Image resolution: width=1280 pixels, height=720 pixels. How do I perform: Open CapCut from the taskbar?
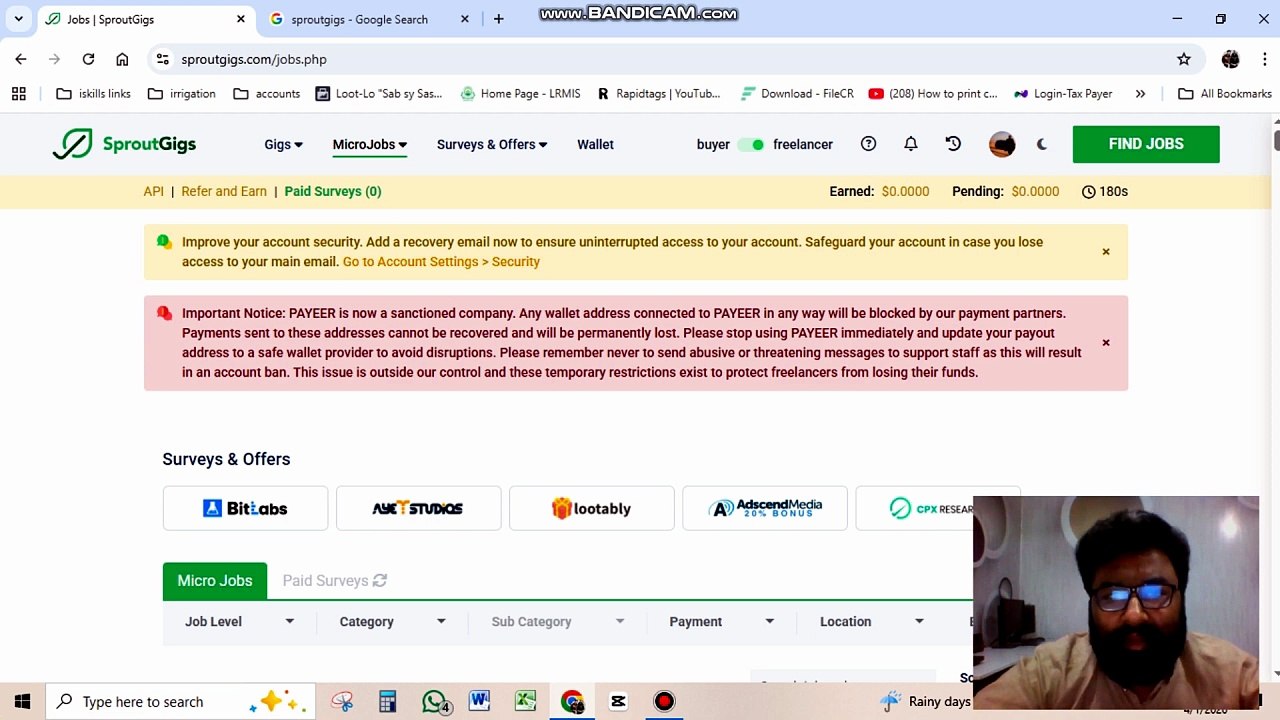pyautogui.click(x=618, y=701)
